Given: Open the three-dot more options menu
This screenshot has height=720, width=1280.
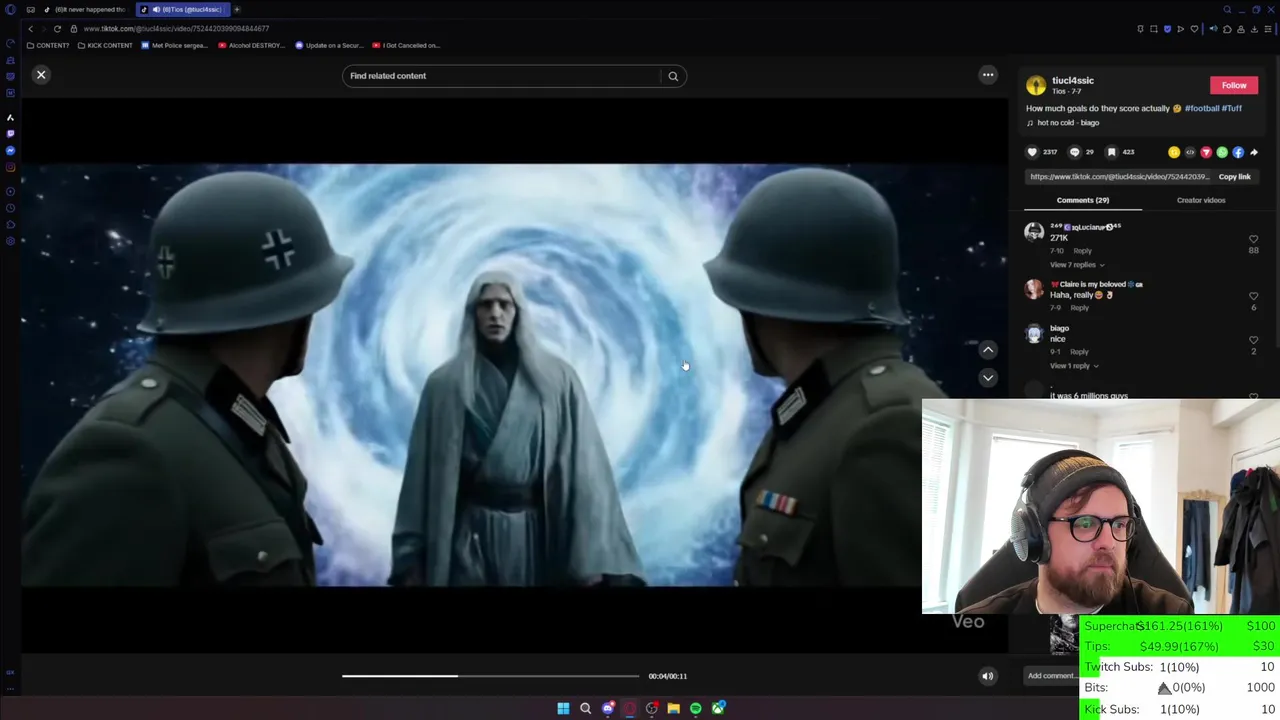Looking at the screenshot, I should pyautogui.click(x=988, y=75).
